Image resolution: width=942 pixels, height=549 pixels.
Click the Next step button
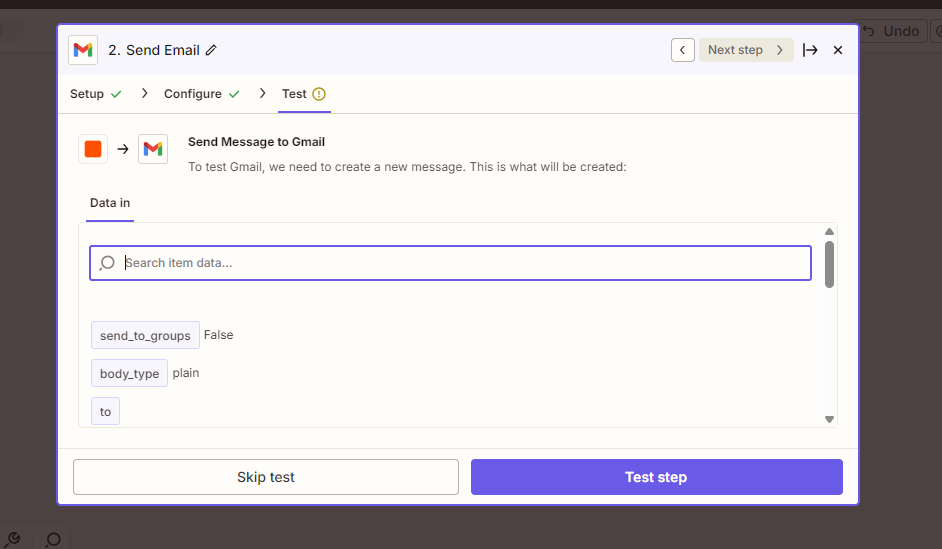tap(746, 50)
